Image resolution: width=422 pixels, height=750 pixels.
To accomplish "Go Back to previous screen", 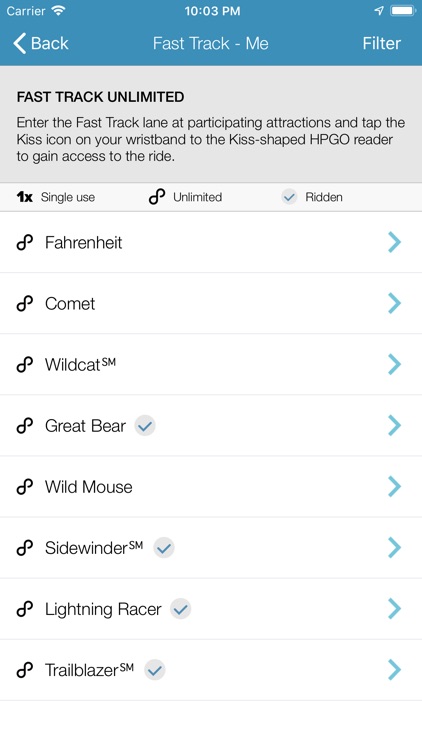I will click(x=41, y=44).
